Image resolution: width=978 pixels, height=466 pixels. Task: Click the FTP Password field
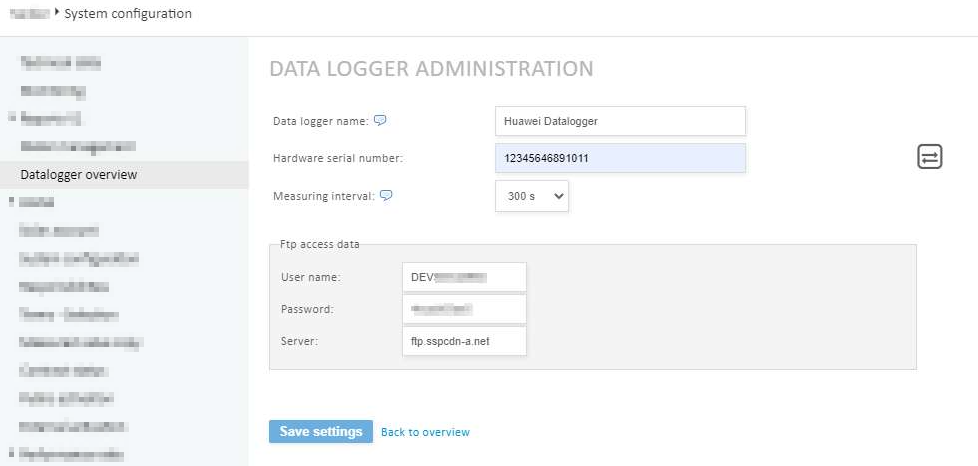coord(464,309)
